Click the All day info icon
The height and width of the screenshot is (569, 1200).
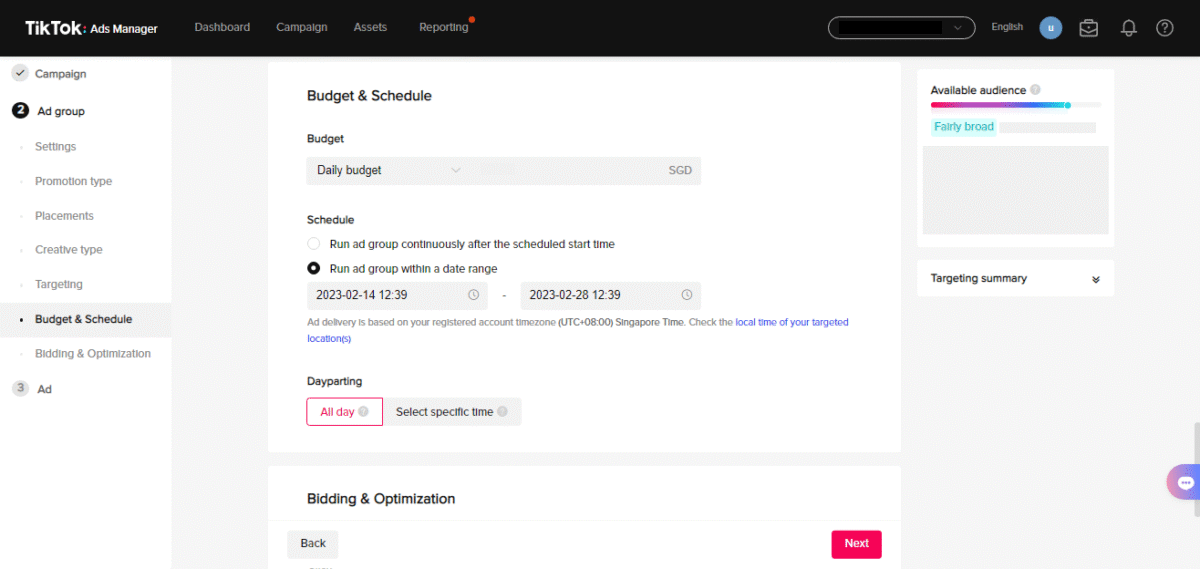[x=364, y=411]
